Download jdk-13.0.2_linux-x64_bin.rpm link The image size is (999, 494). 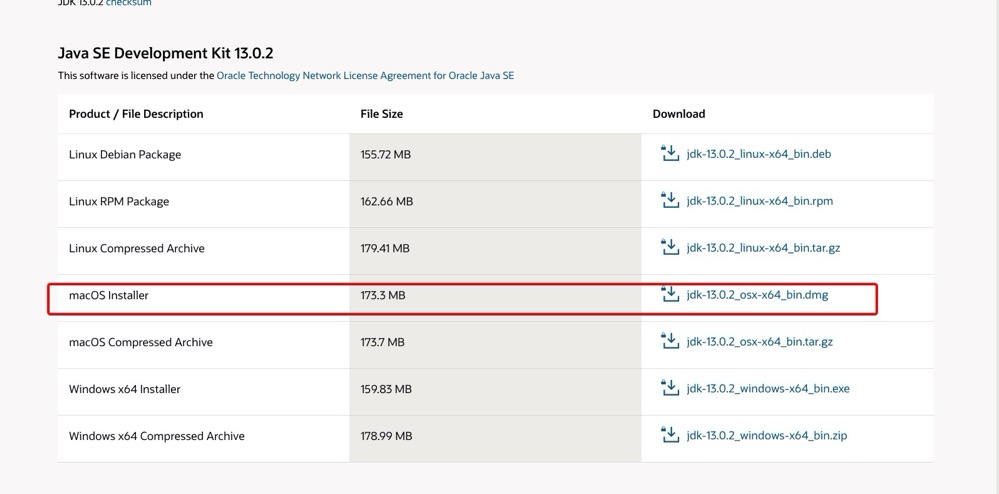coord(759,201)
